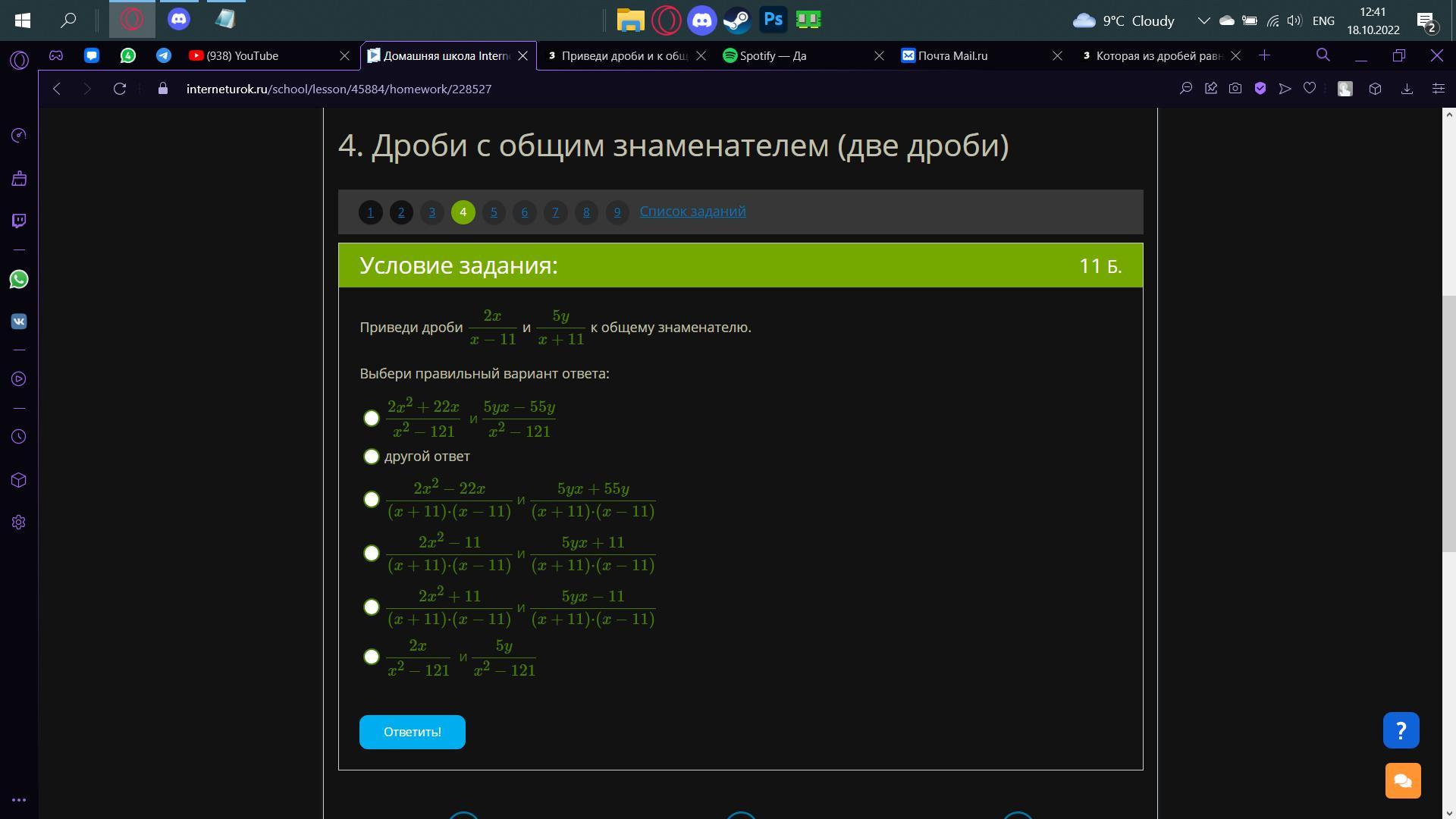This screenshot has height=819, width=1456.
Task: Open 'Список заданий' link
Action: pyautogui.click(x=692, y=212)
